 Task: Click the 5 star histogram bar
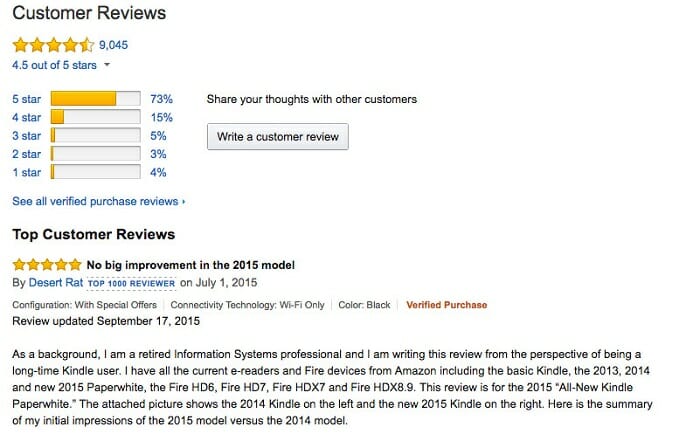96,99
